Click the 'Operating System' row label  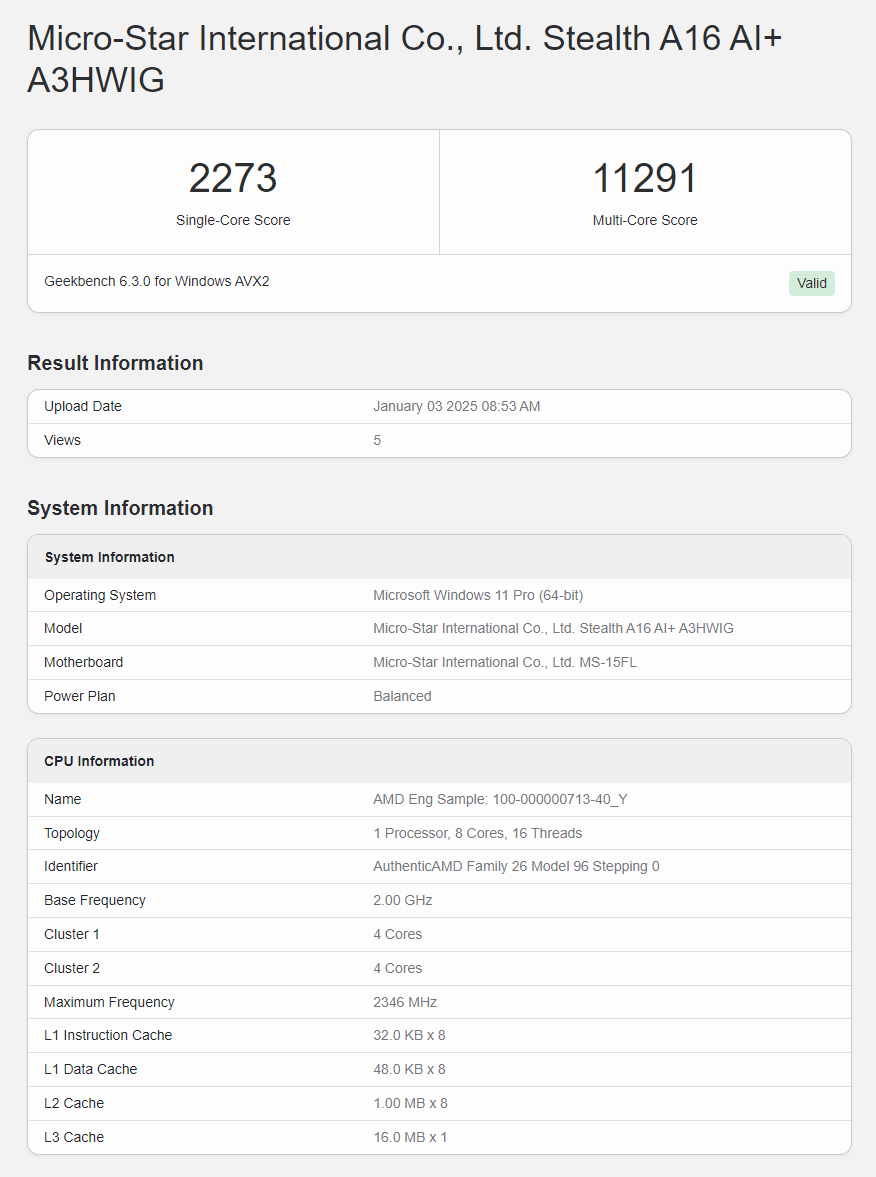100,595
